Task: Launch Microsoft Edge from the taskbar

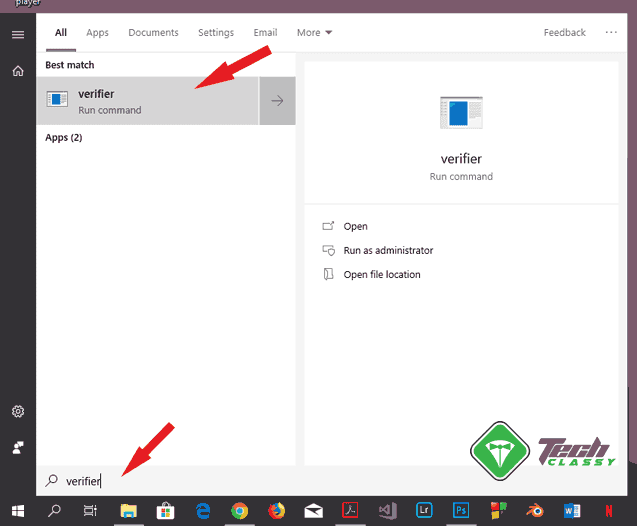Action: pos(203,511)
